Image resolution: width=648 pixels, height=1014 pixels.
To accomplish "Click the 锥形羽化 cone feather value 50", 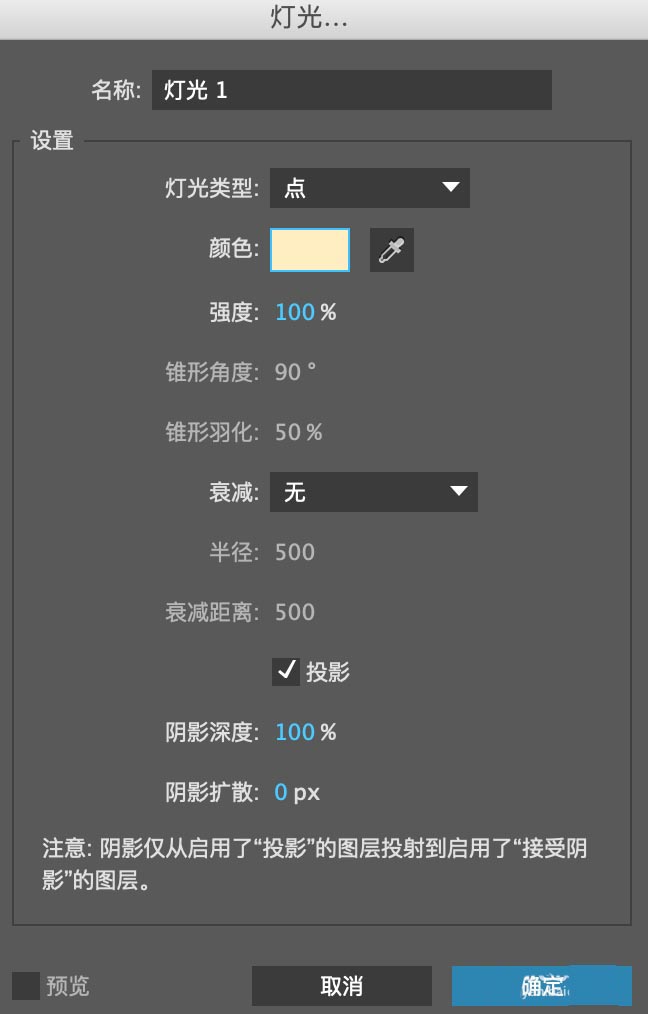I will [x=288, y=432].
